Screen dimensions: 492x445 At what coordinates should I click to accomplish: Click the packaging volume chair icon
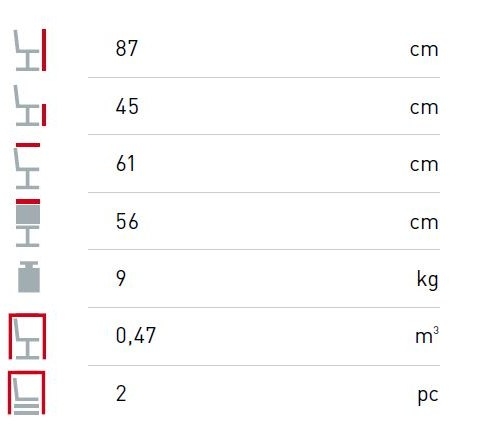(x=27, y=336)
